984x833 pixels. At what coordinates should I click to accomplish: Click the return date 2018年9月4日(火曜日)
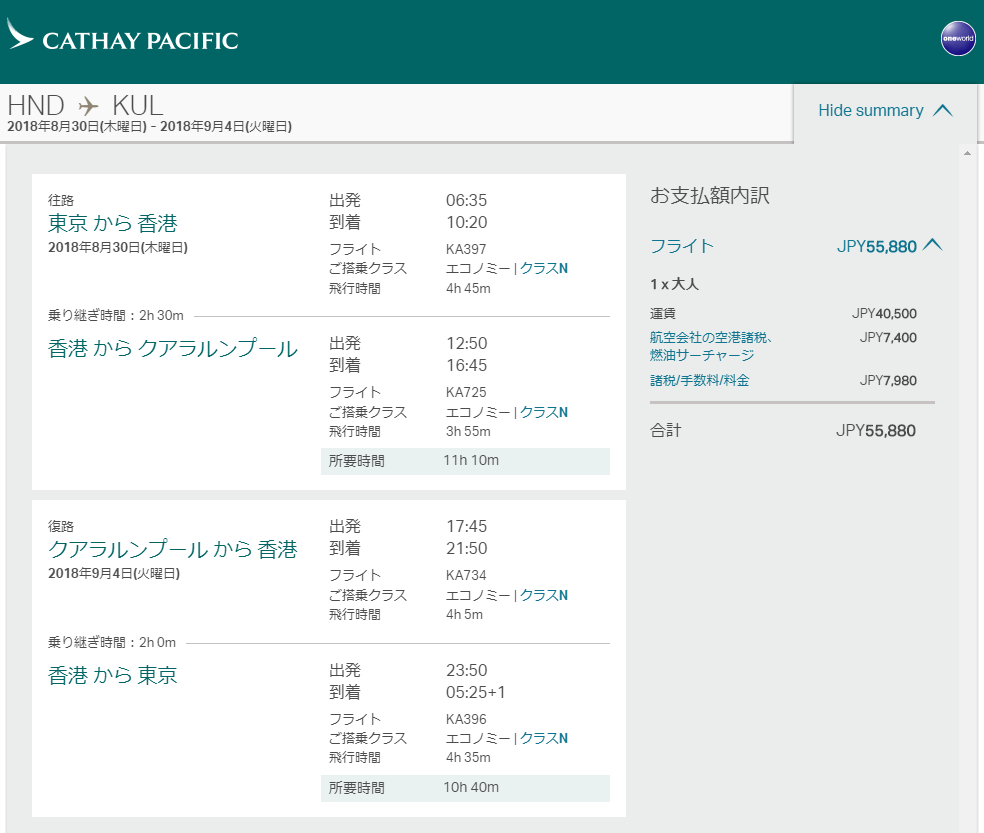114,573
